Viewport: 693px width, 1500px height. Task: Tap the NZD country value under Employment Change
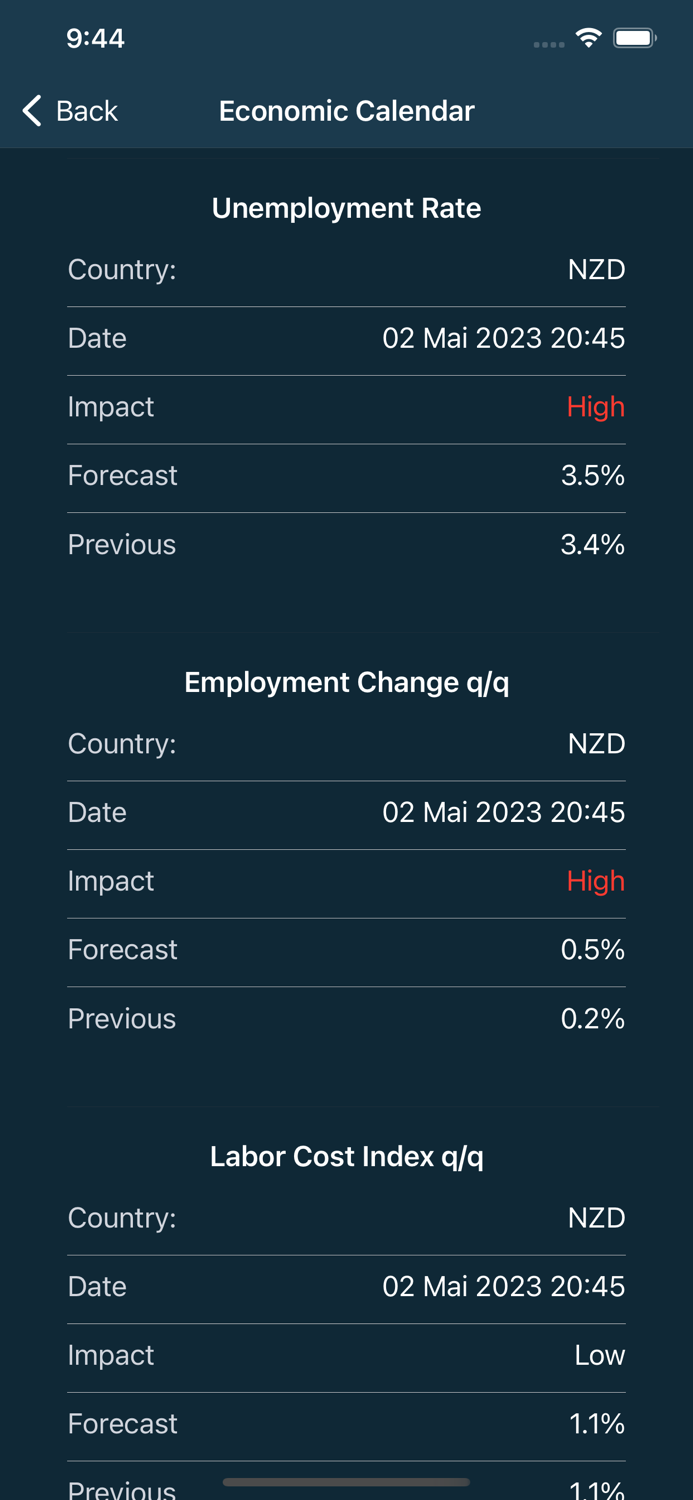click(596, 744)
